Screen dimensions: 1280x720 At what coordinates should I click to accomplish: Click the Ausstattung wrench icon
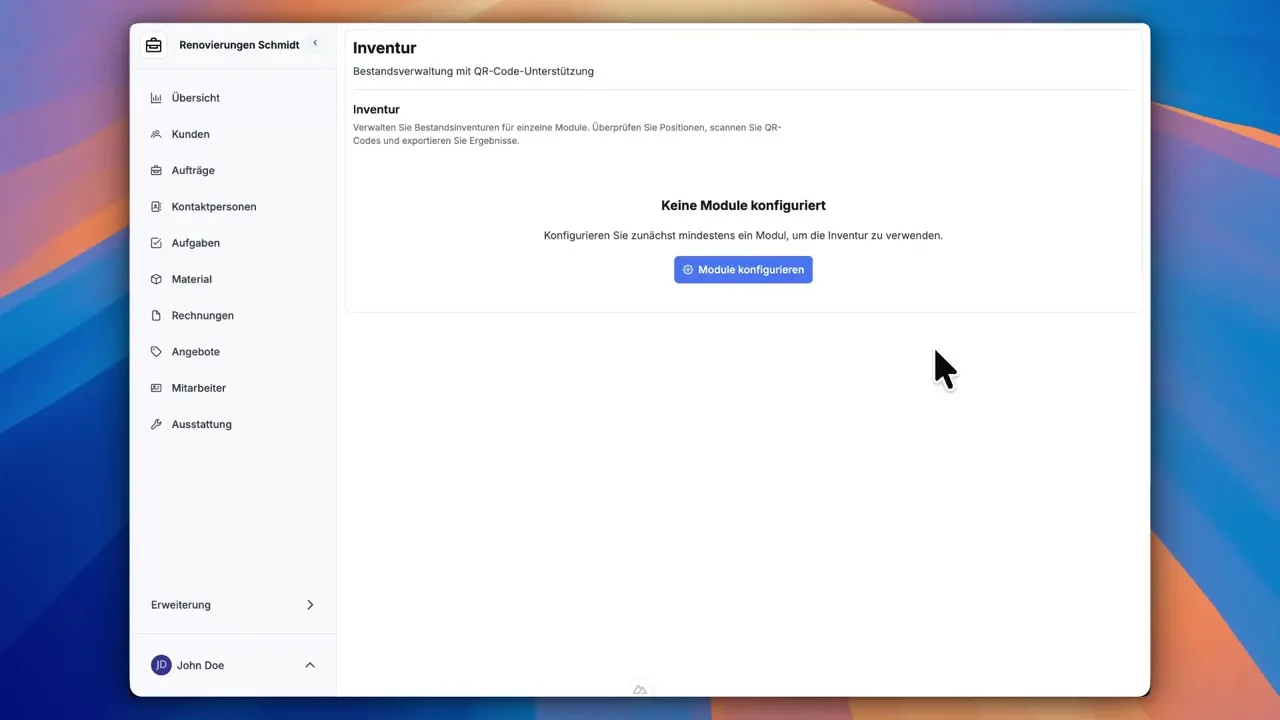click(156, 424)
